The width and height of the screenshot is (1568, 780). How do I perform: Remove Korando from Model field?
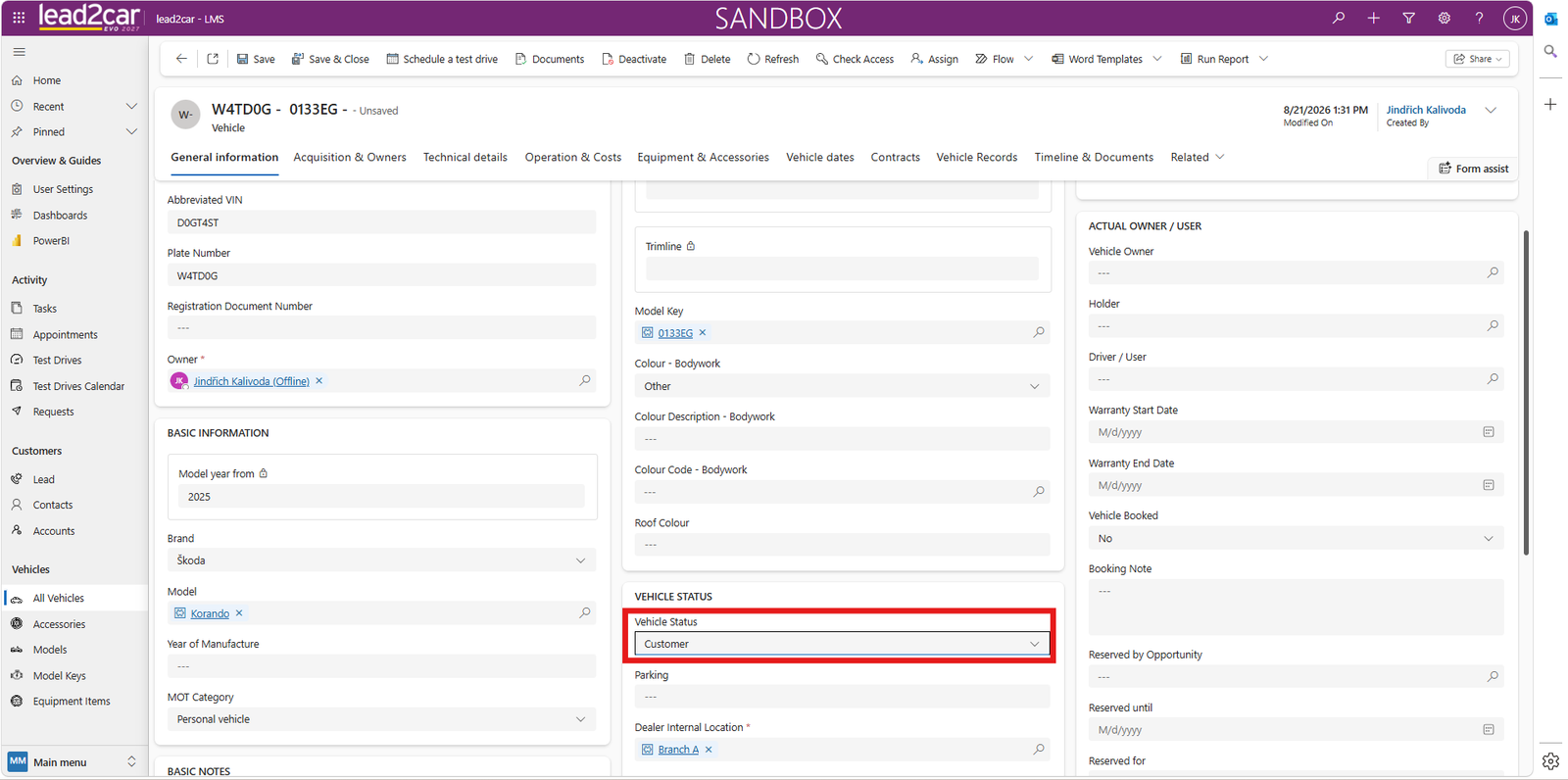pyautogui.click(x=239, y=613)
